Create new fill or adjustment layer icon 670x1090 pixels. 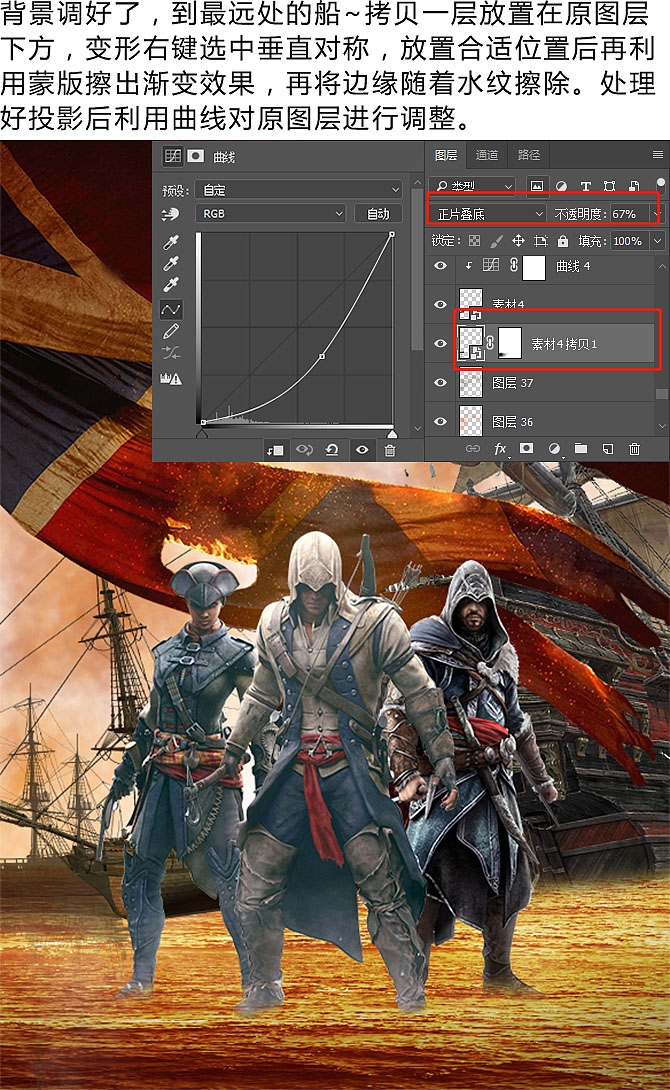point(554,449)
